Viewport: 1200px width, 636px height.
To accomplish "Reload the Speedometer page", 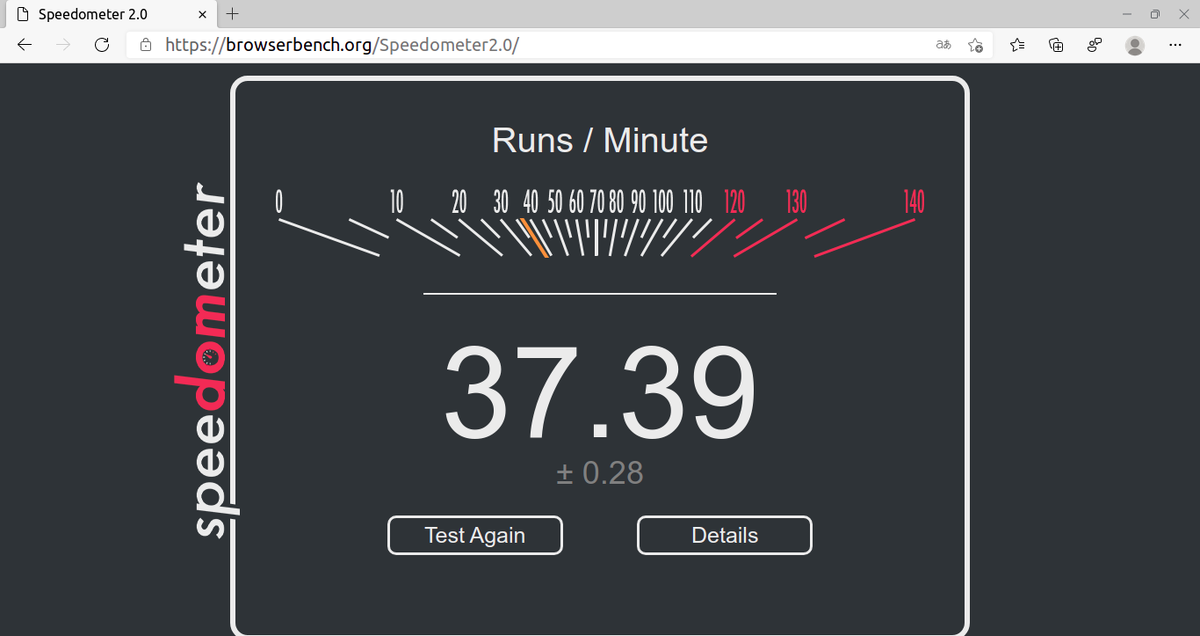I will coord(101,45).
